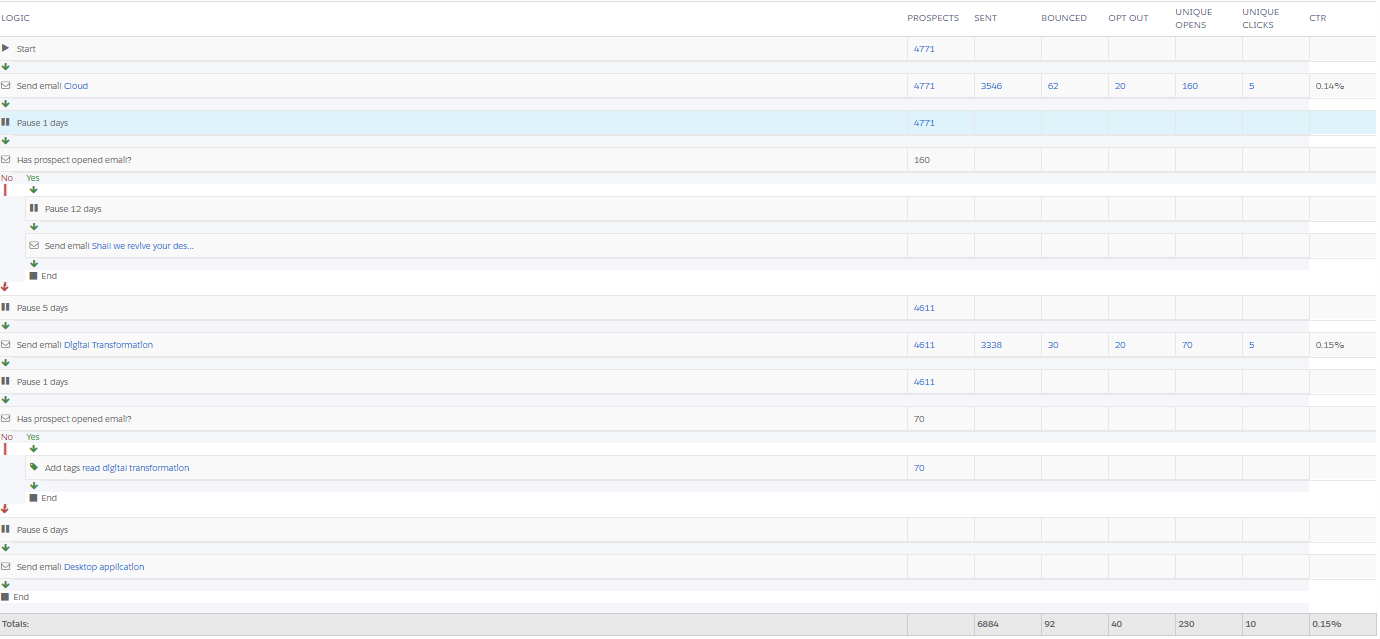
Task: Click the pause icon next to Pause 6 days
Action: click(x=6, y=530)
